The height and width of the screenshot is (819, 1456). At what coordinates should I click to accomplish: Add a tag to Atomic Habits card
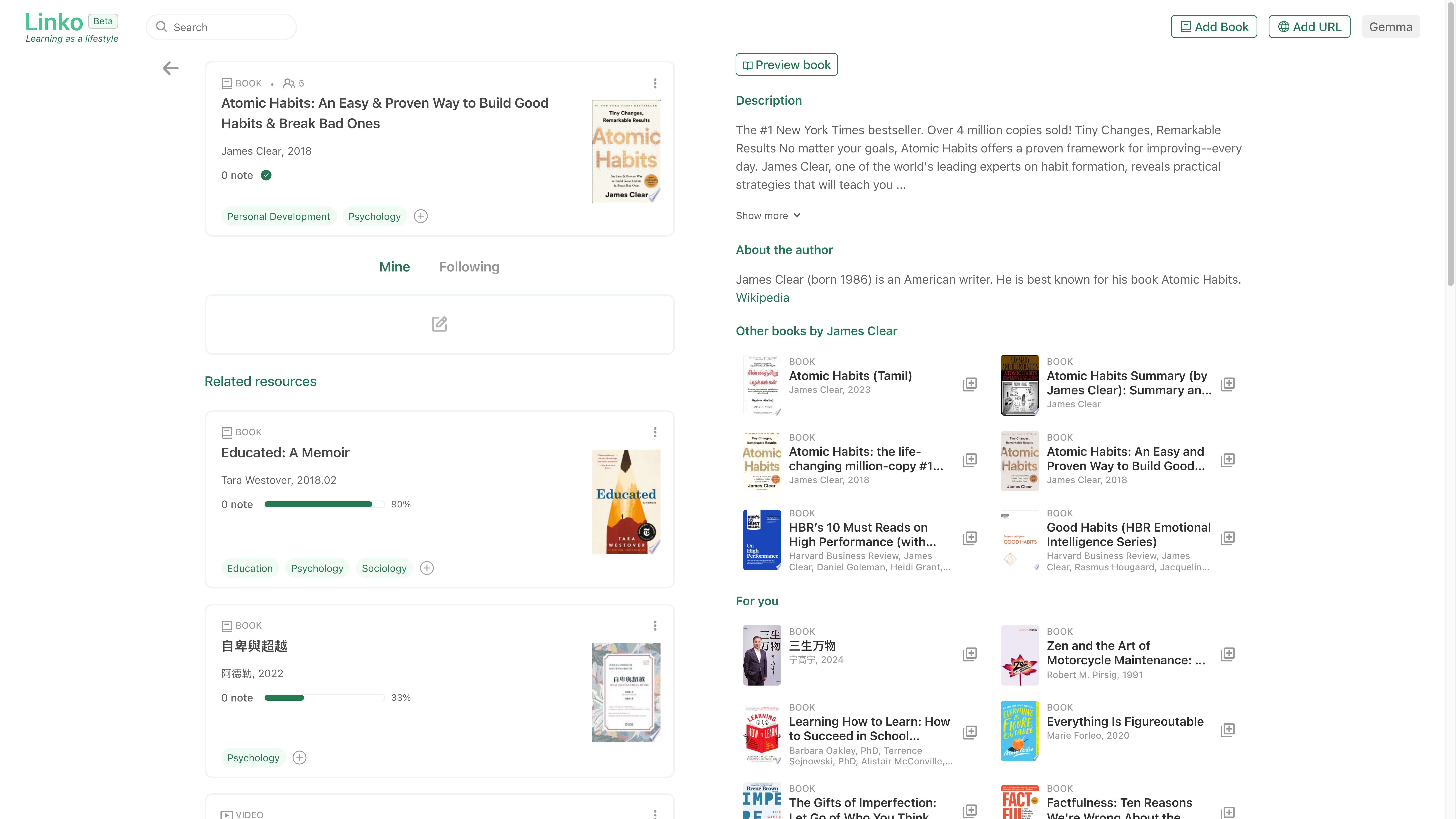click(x=420, y=217)
